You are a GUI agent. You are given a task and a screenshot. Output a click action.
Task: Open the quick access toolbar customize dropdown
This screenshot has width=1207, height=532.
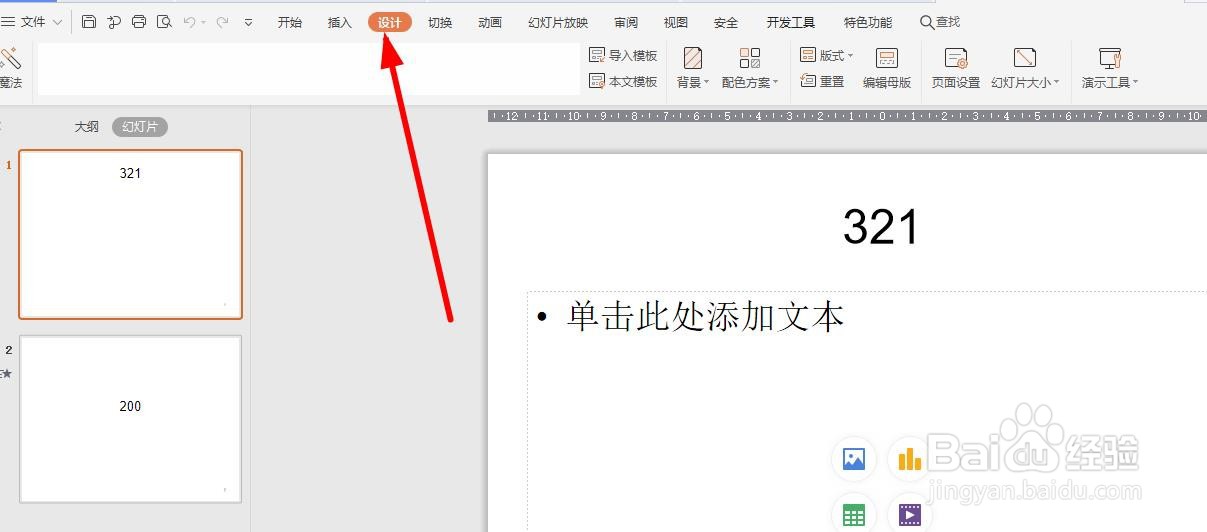(249, 22)
